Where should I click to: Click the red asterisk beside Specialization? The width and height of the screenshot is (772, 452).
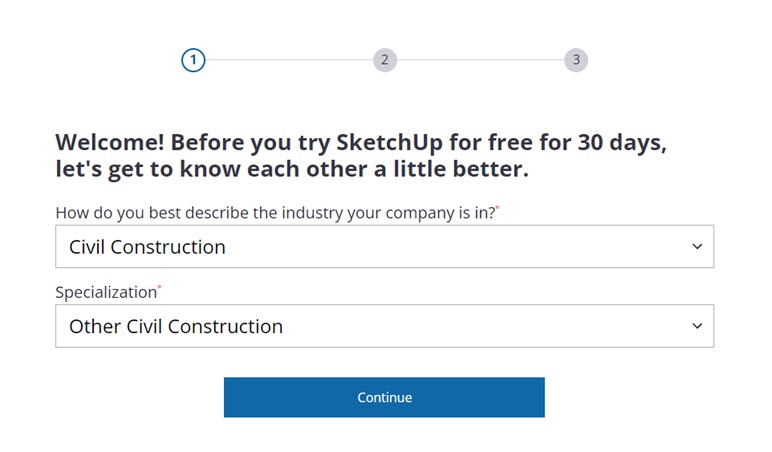[160, 288]
